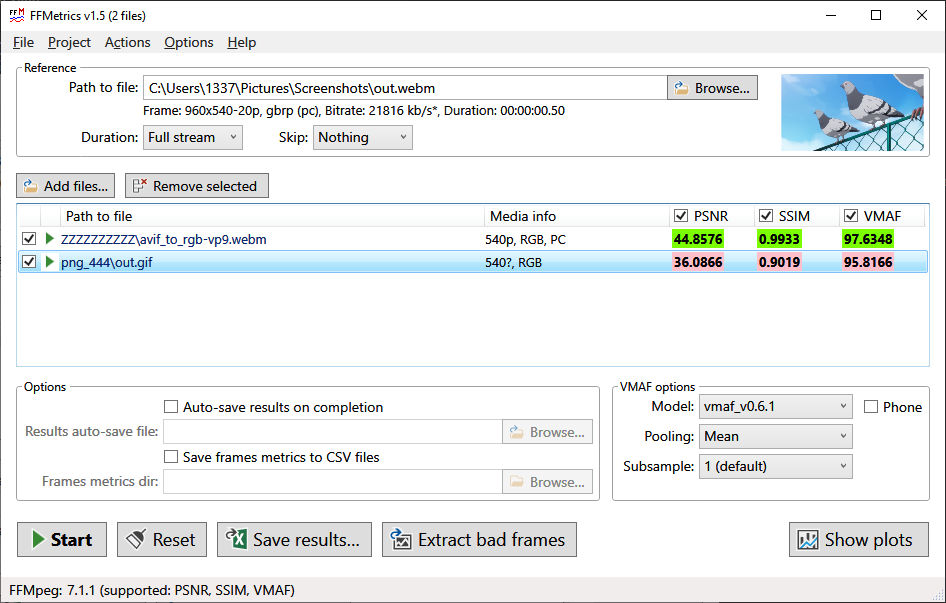Open the Project menu
Image resolution: width=946 pixels, height=603 pixels.
point(69,42)
